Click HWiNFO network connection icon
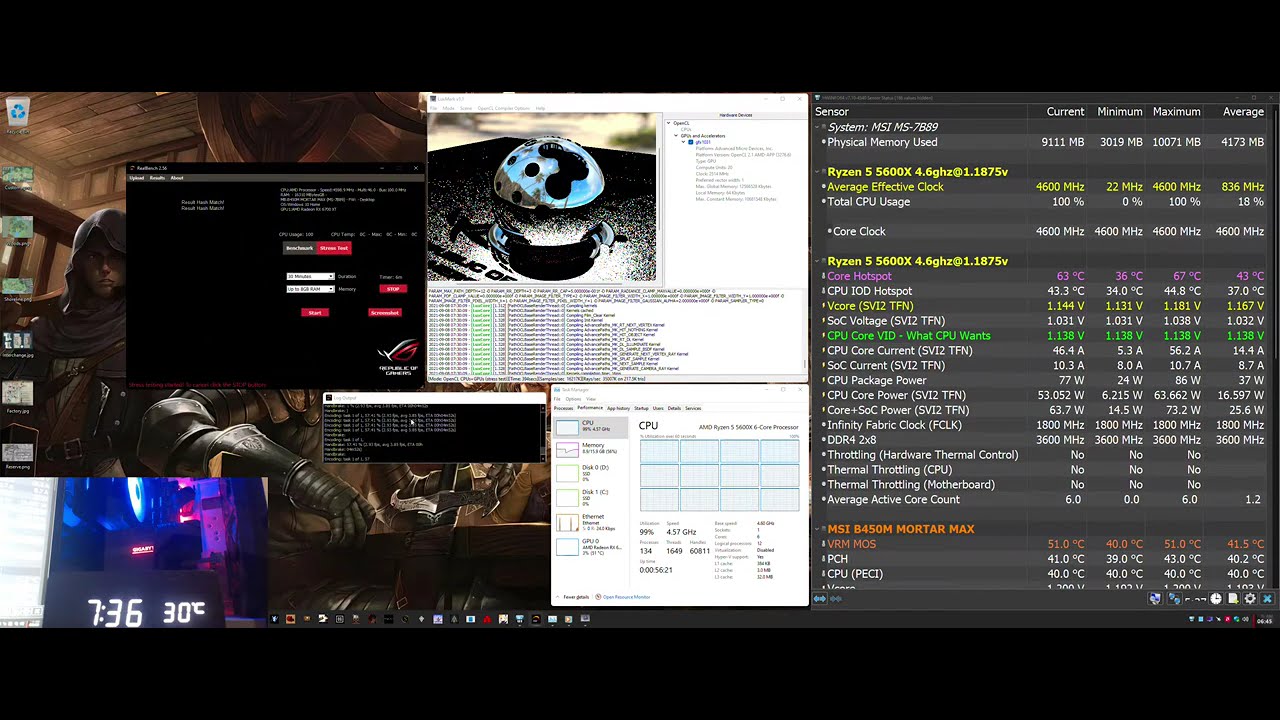 (1175, 598)
